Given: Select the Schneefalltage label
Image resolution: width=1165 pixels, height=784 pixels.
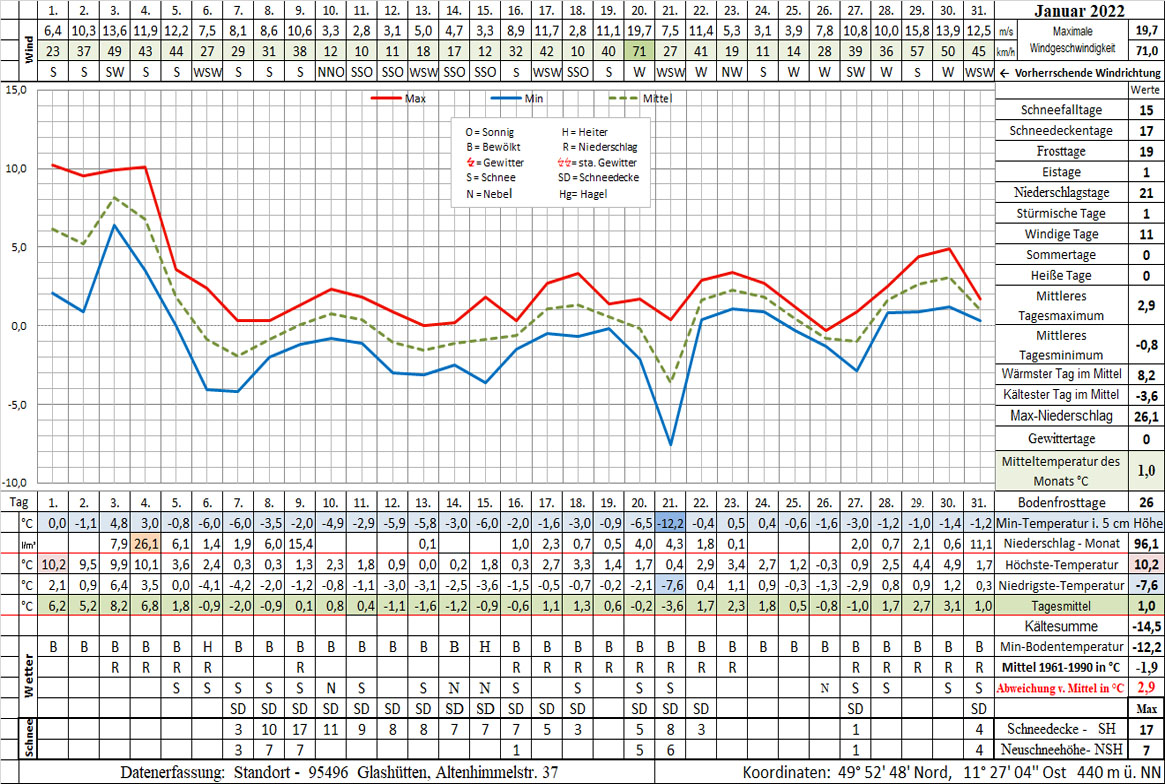Looking at the screenshot, I should 1059,110.
